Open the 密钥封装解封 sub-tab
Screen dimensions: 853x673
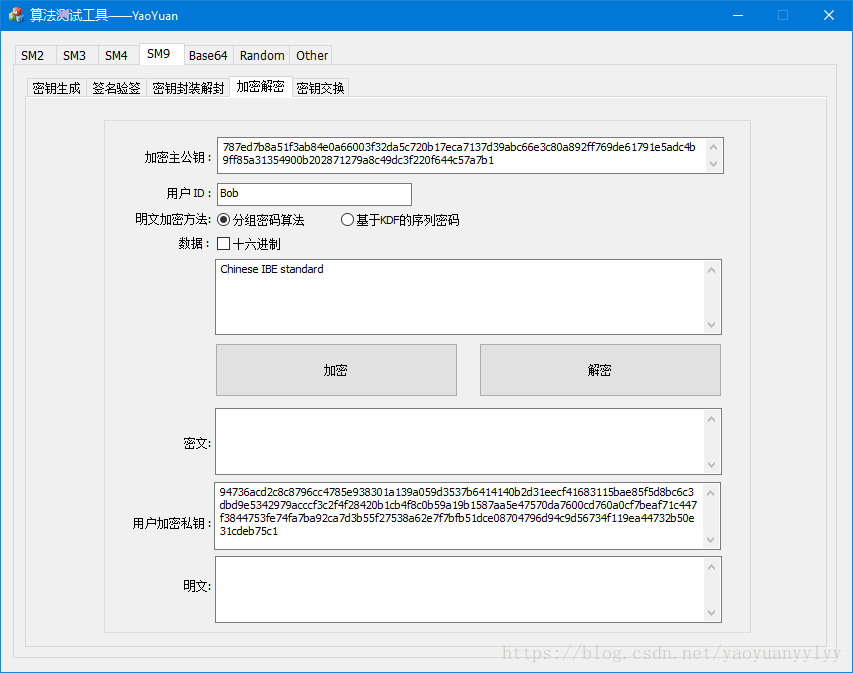point(188,88)
